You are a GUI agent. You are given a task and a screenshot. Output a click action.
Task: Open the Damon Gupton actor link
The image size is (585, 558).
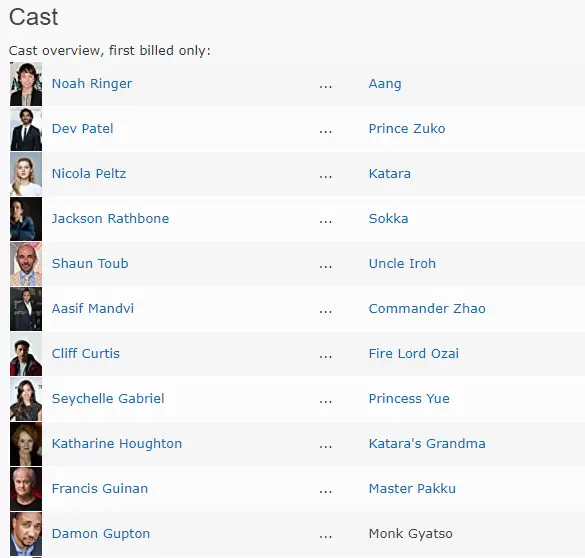(x=101, y=534)
